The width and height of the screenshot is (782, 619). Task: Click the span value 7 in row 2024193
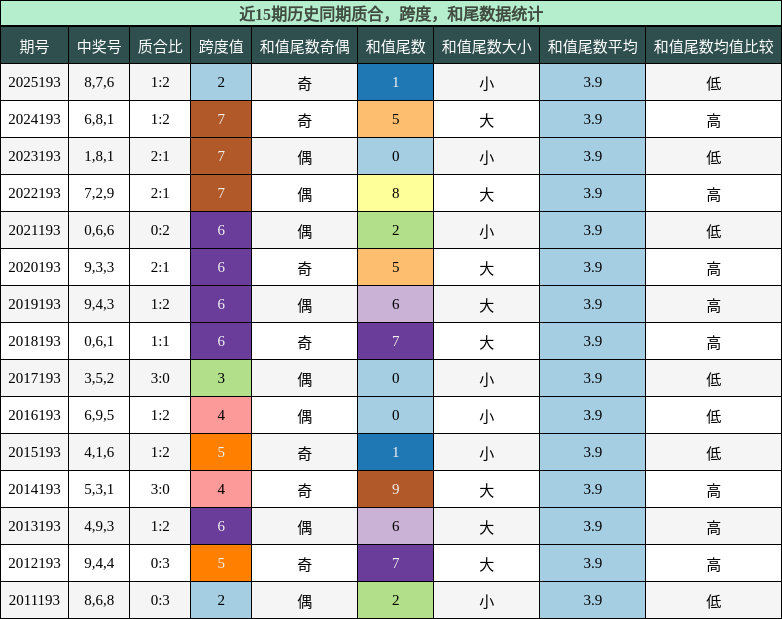[x=221, y=119]
